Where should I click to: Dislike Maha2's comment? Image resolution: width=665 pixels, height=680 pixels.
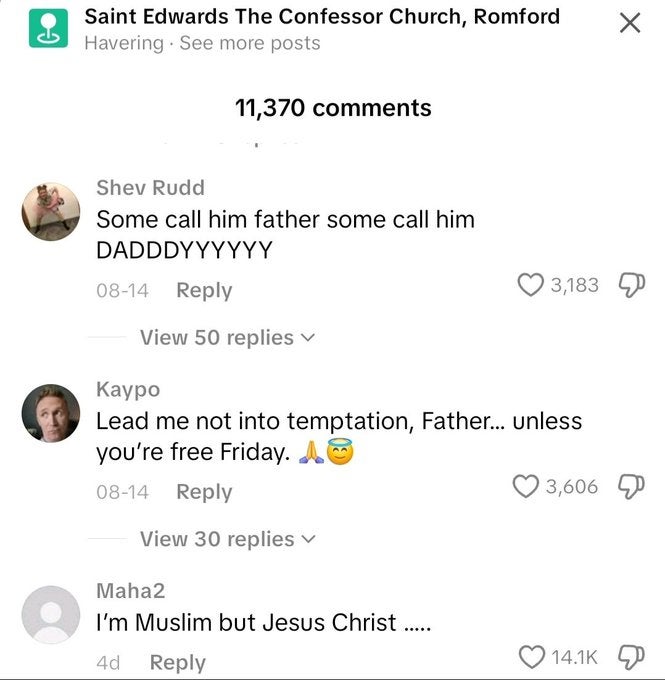(x=625, y=656)
